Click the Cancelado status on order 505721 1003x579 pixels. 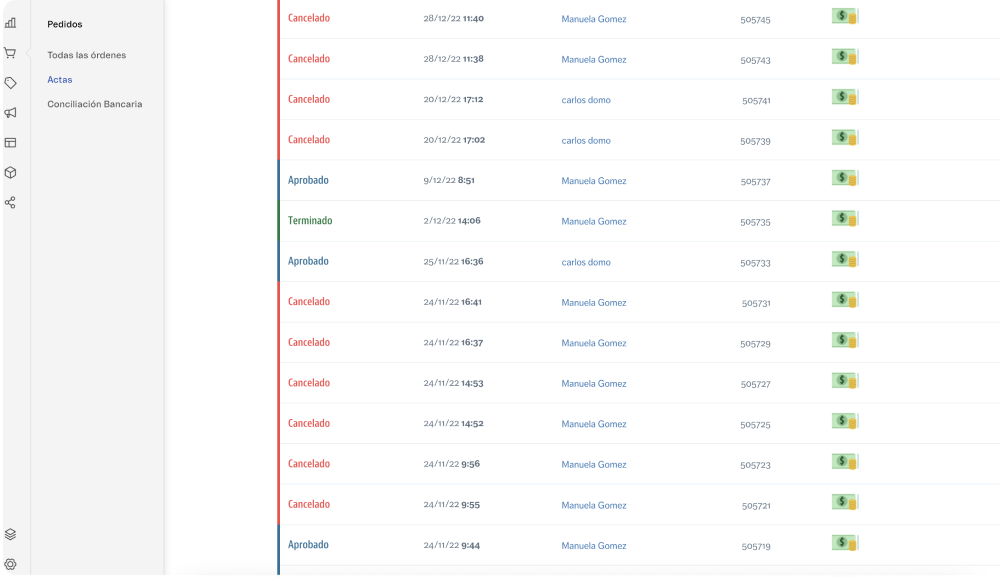tap(309, 505)
